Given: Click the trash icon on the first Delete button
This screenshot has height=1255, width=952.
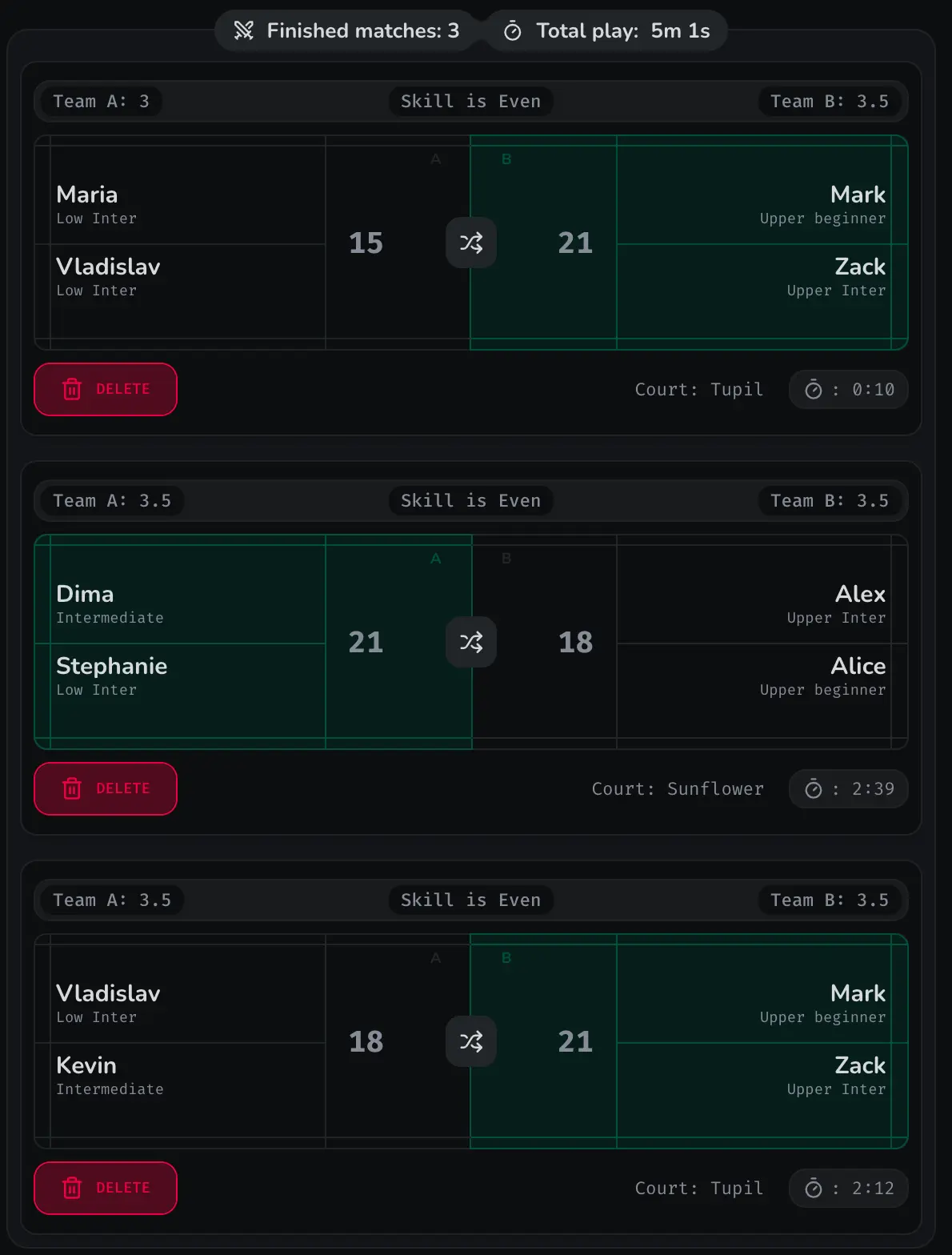Looking at the screenshot, I should [72, 390].
